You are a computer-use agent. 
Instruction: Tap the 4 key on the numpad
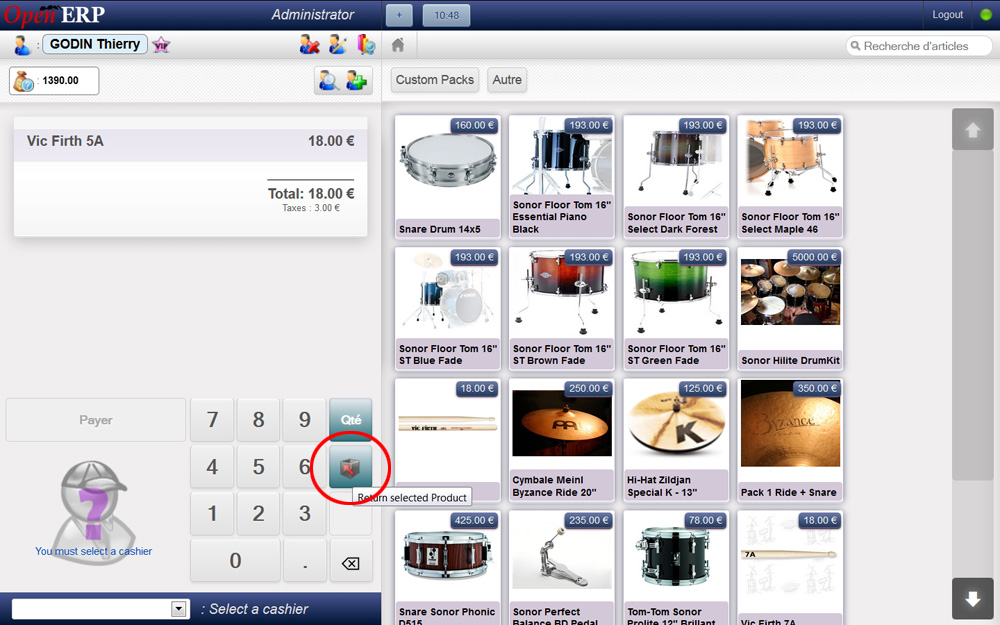pos(212,467)
